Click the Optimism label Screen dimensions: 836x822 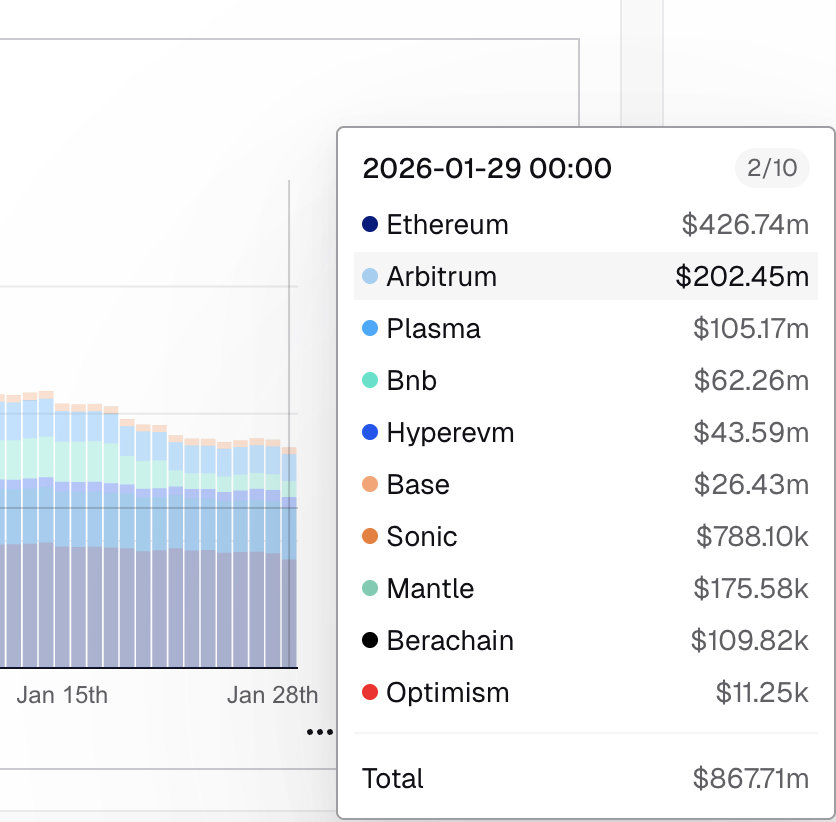click(448, 692)
